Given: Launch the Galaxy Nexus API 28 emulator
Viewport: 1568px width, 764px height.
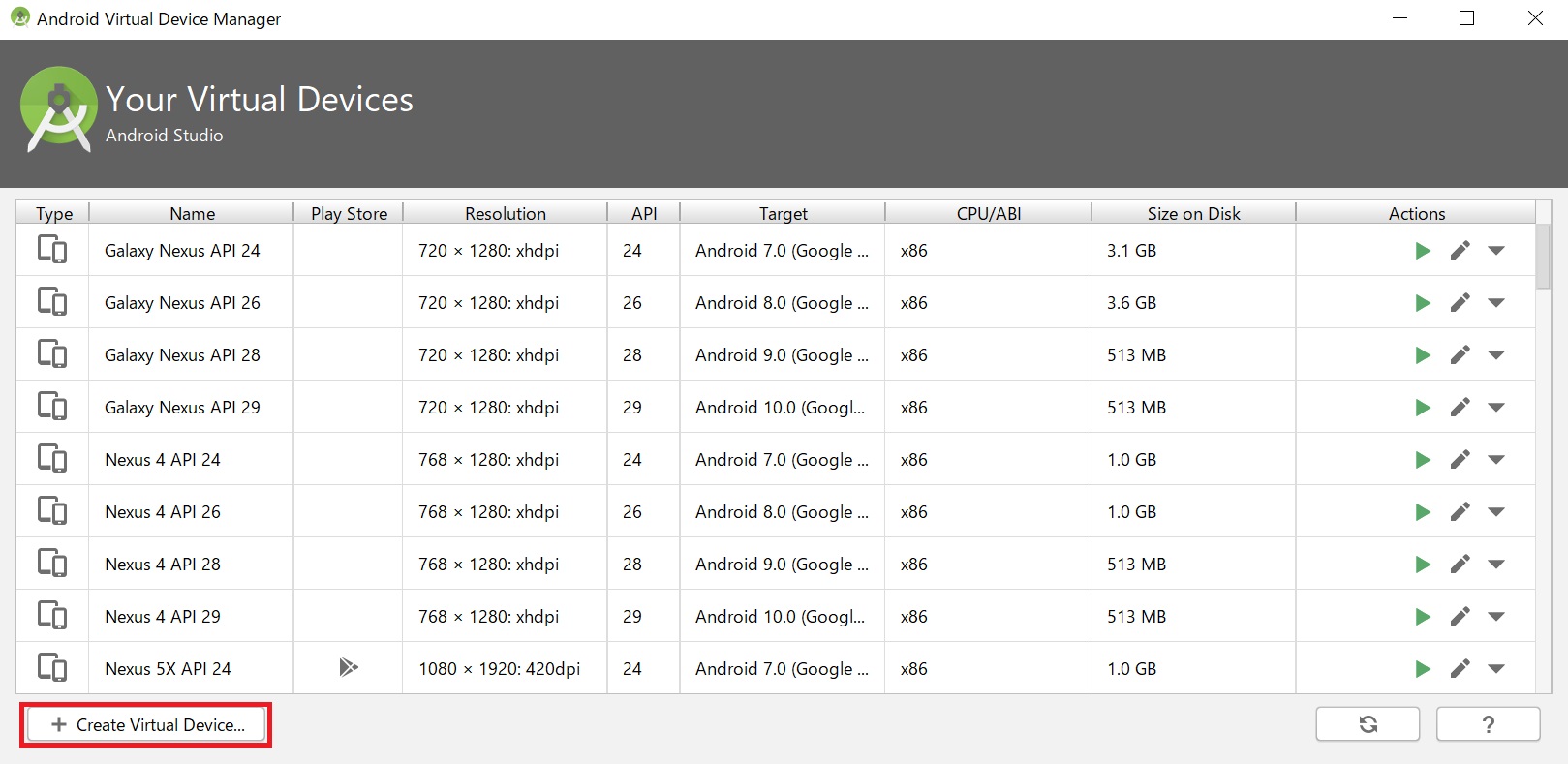Looking at the screenshot, I should pyautogui.click(x=1423, y=355).
